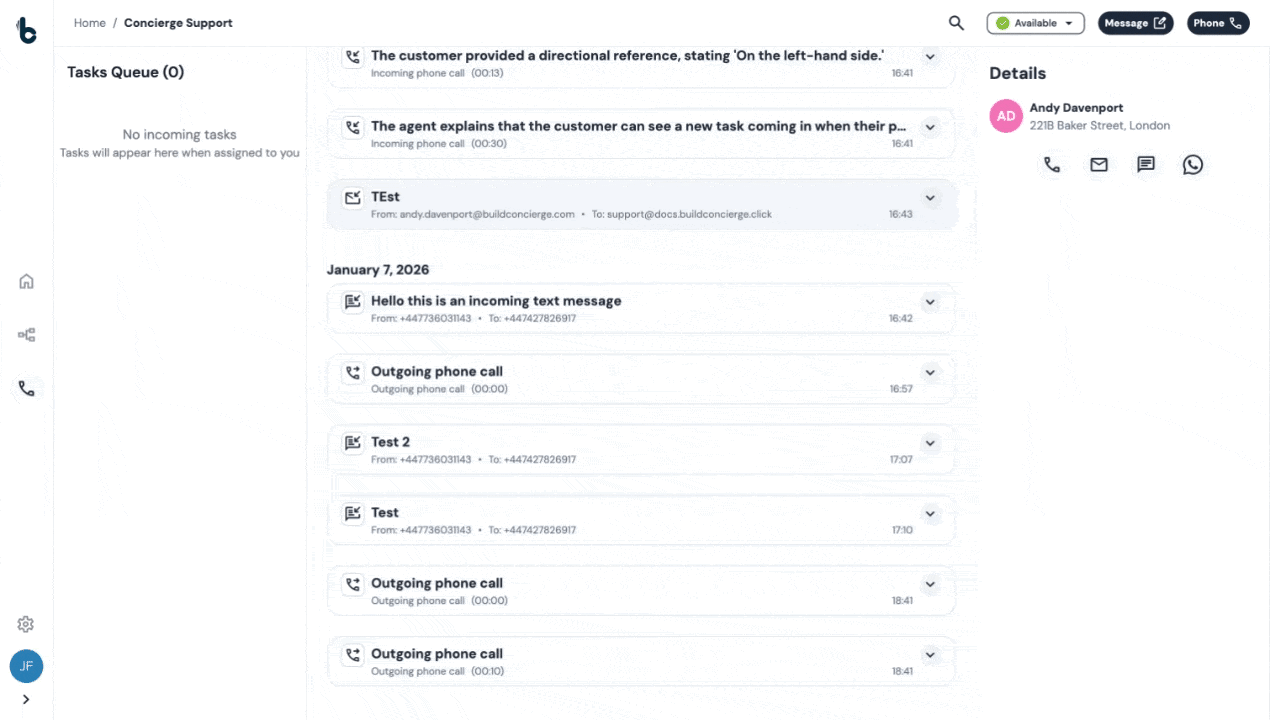Click the email envelope icon in Details
Viewport: 1270px width, 720px height.
pos(1099,165)
